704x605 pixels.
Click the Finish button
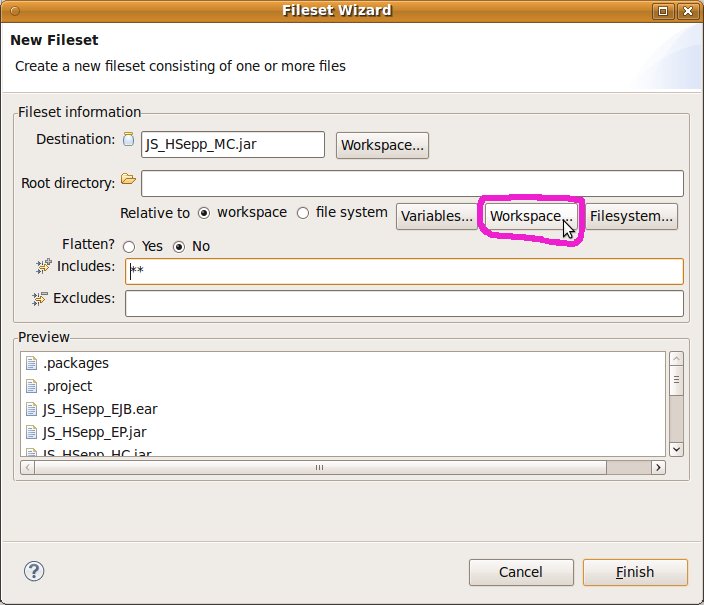(x=635, y=572)
